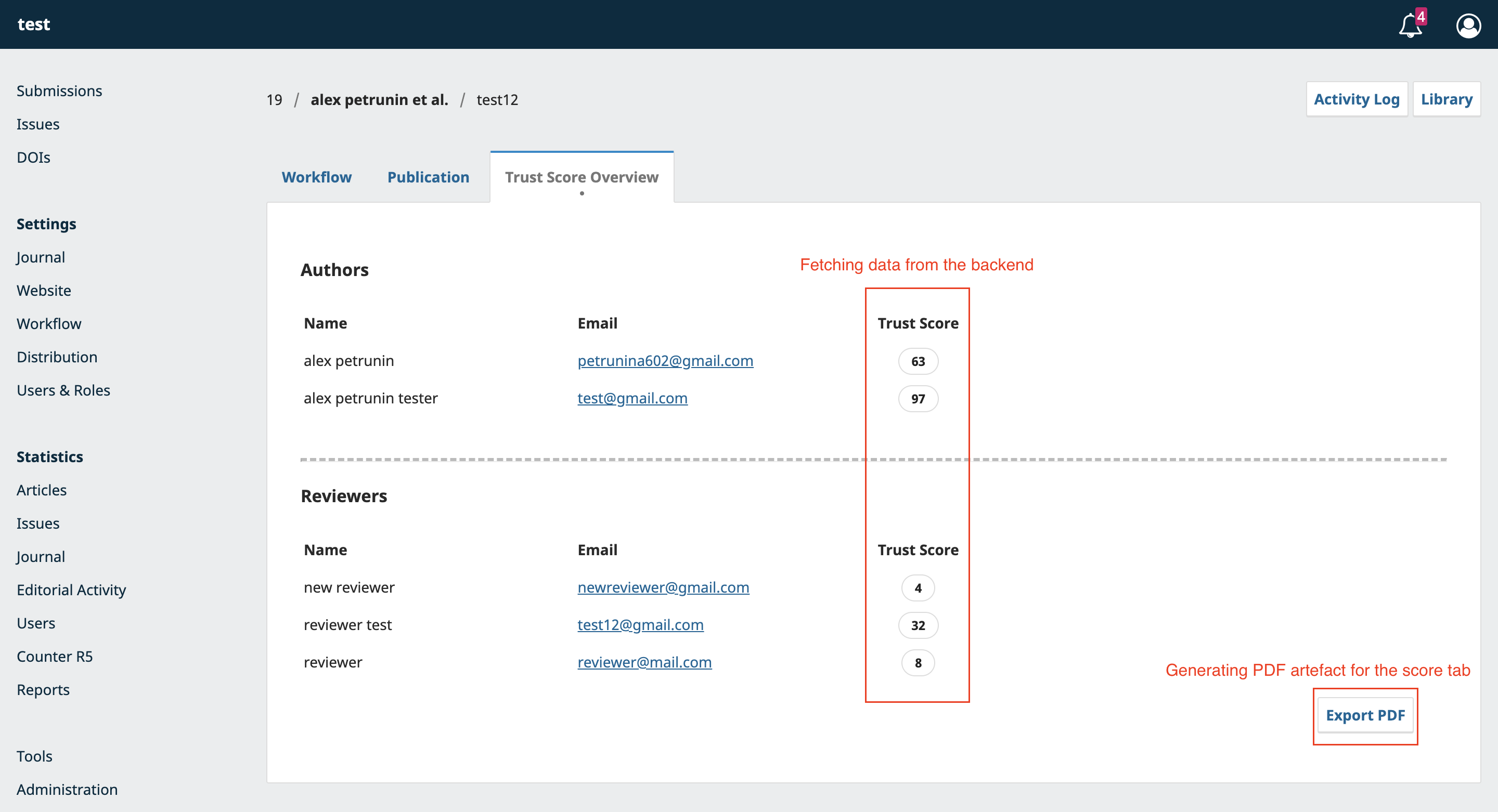Click the new reviewer trust score badge 4

click(918, 588)
